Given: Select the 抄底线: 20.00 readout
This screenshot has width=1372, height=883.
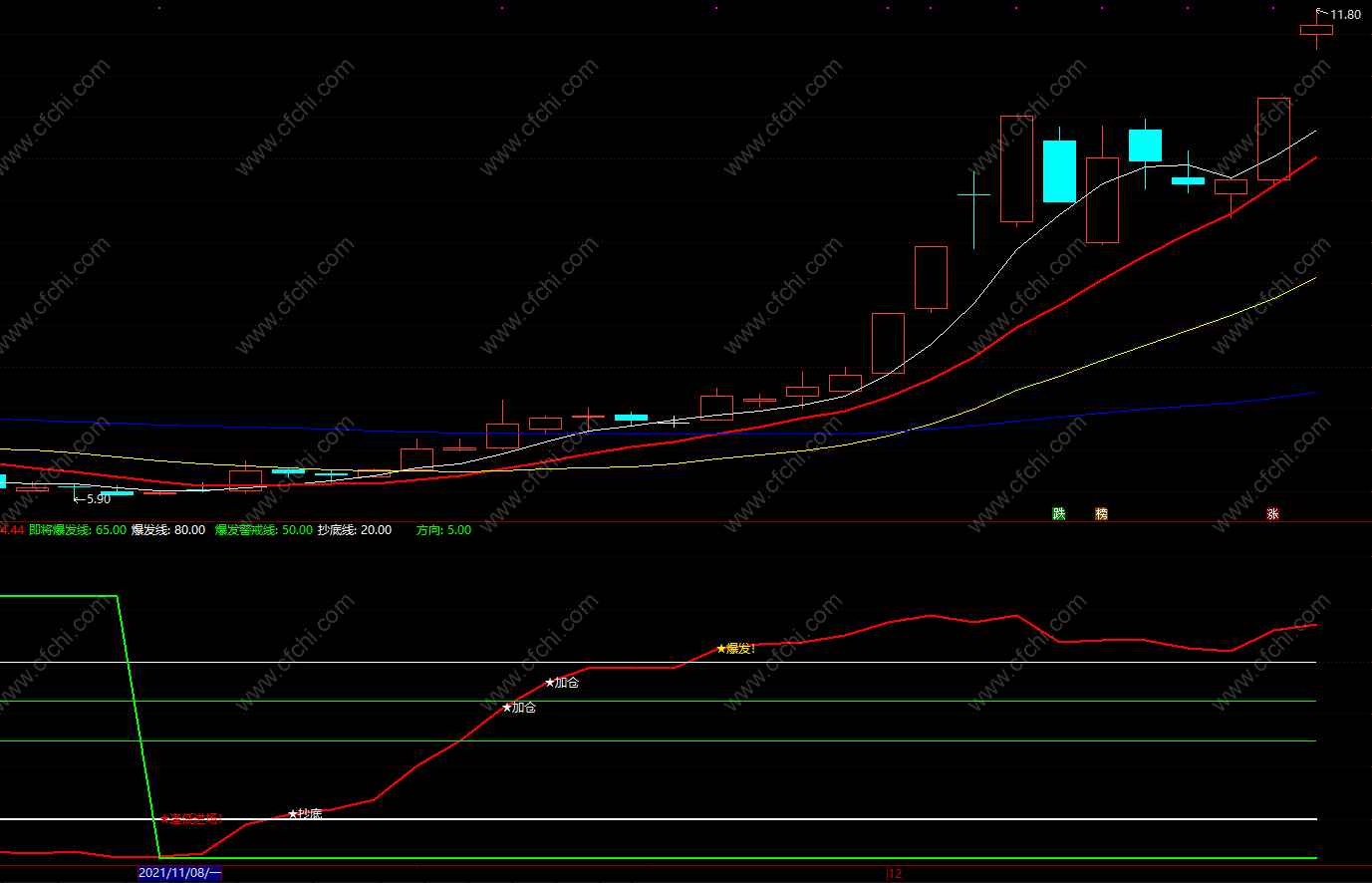Looking at the screenshot, I should 355,530.
